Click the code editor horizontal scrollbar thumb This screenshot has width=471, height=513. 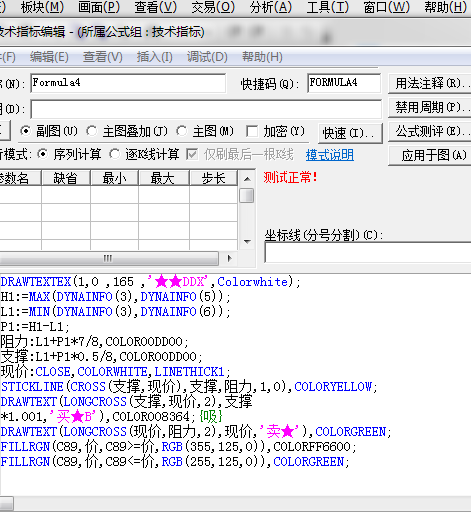(x=6, y=503)
